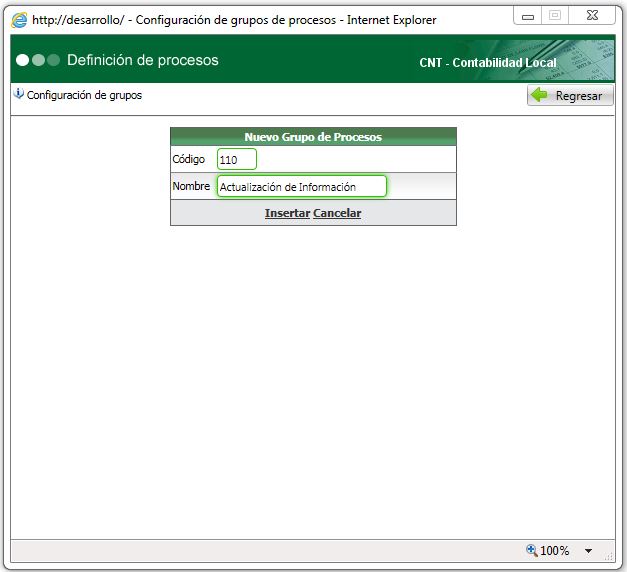Viewport: 627px width, 572px height.
Task: Click the Código label
Action: click(x=188, y=159)
